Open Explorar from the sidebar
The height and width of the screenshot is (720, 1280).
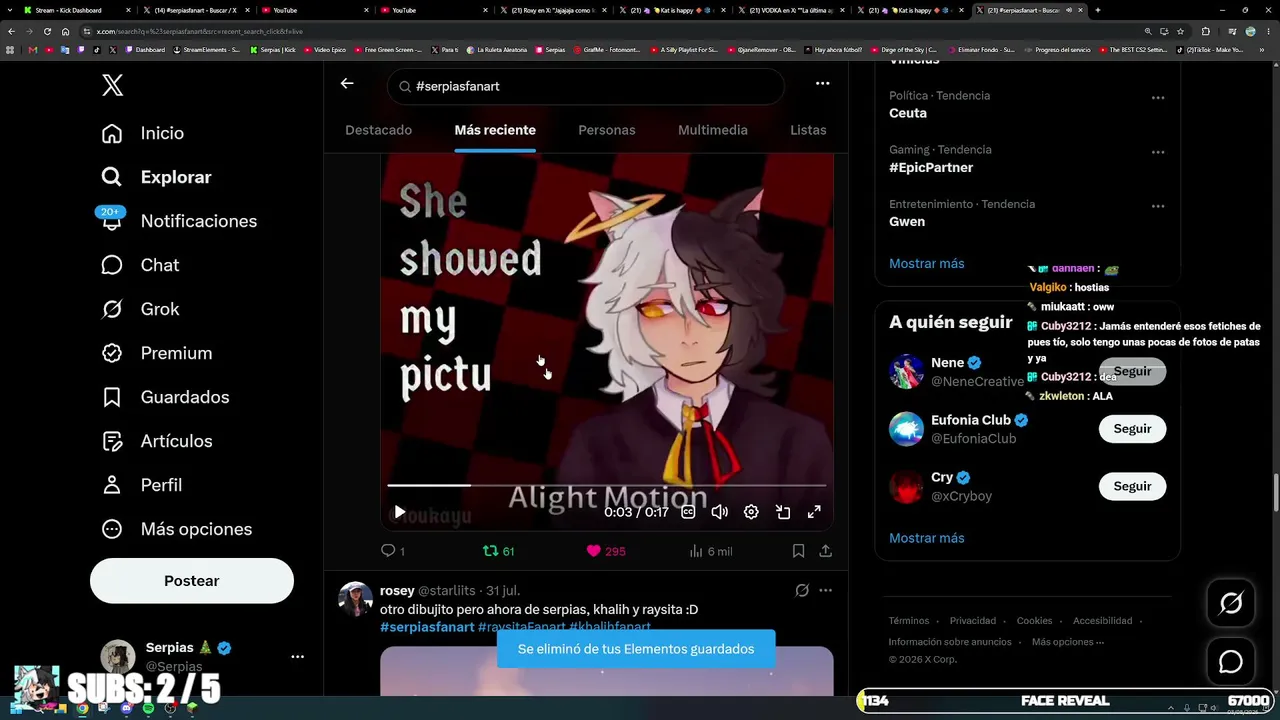156,177
